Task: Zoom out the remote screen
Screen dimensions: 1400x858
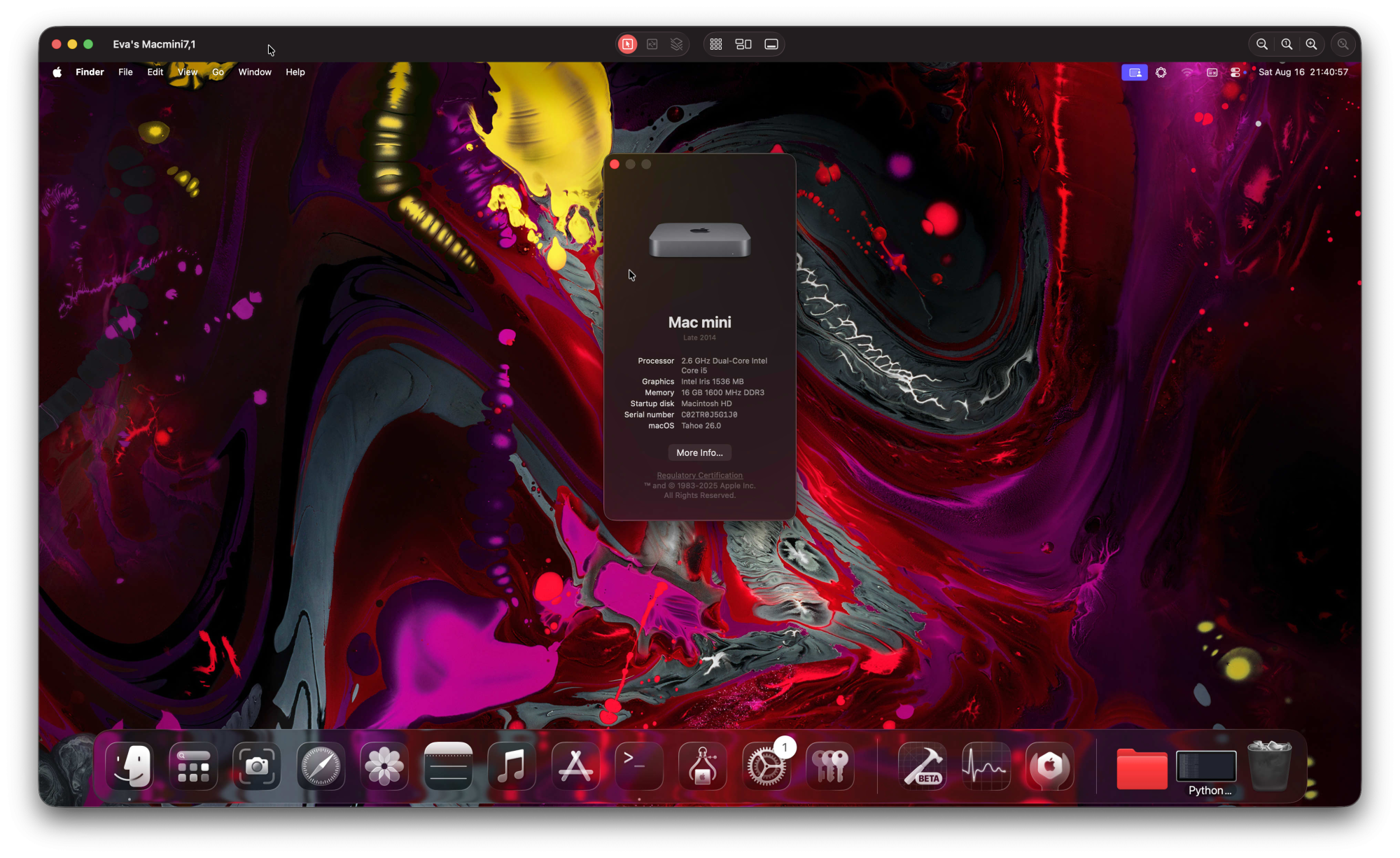Action: point(1261,44)
